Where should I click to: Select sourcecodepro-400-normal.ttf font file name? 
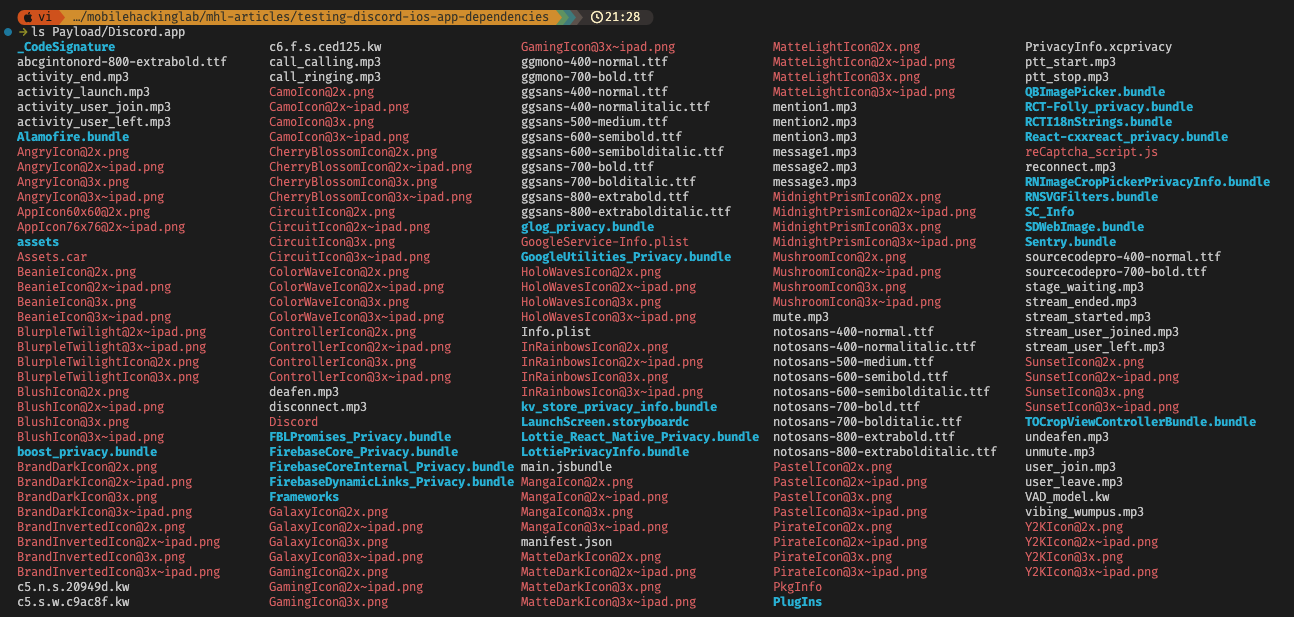click(1123, 257)
